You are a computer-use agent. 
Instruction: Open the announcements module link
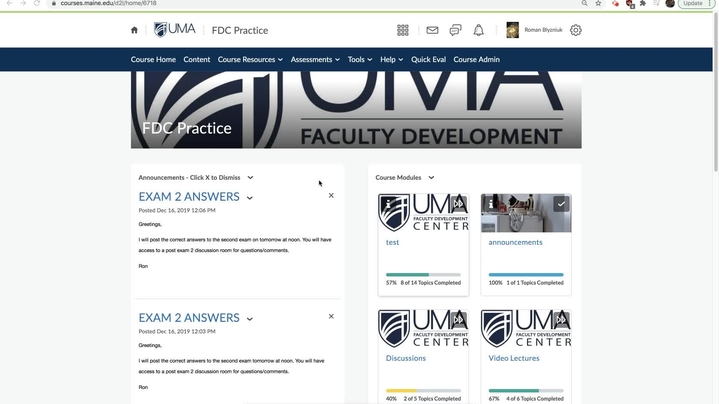[515, 242]
